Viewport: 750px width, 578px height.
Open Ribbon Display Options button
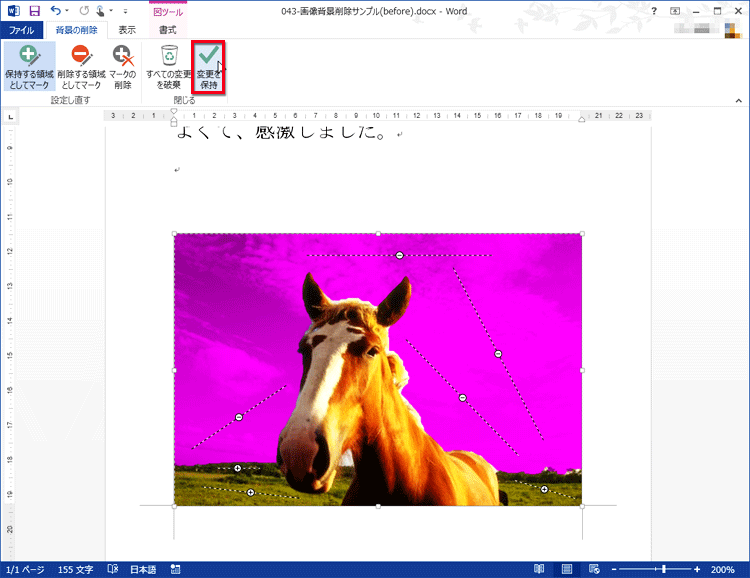click(x=675, y=11)
